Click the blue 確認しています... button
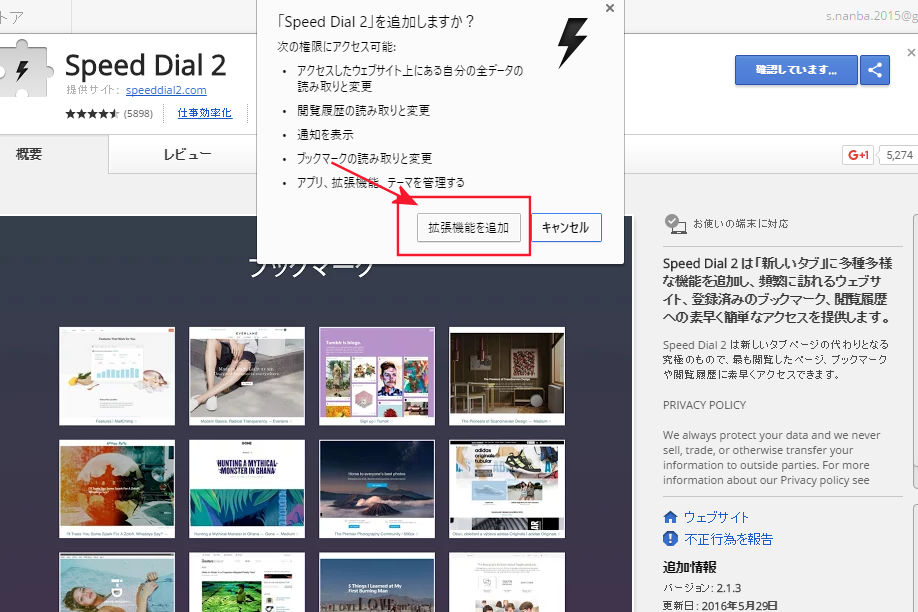Screen dimensions: 918x612 pos(796,70)
